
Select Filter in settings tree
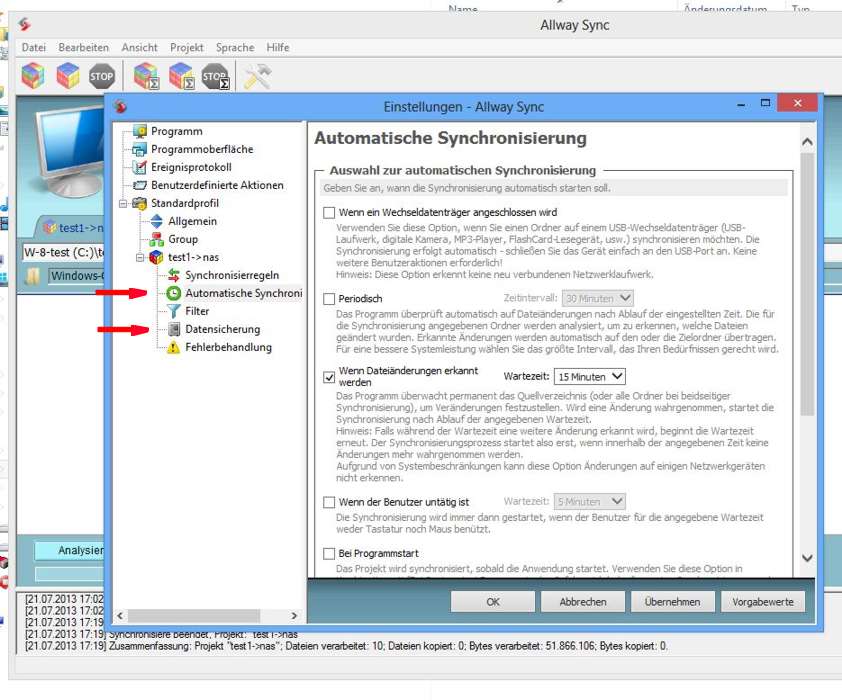point(197,311)
